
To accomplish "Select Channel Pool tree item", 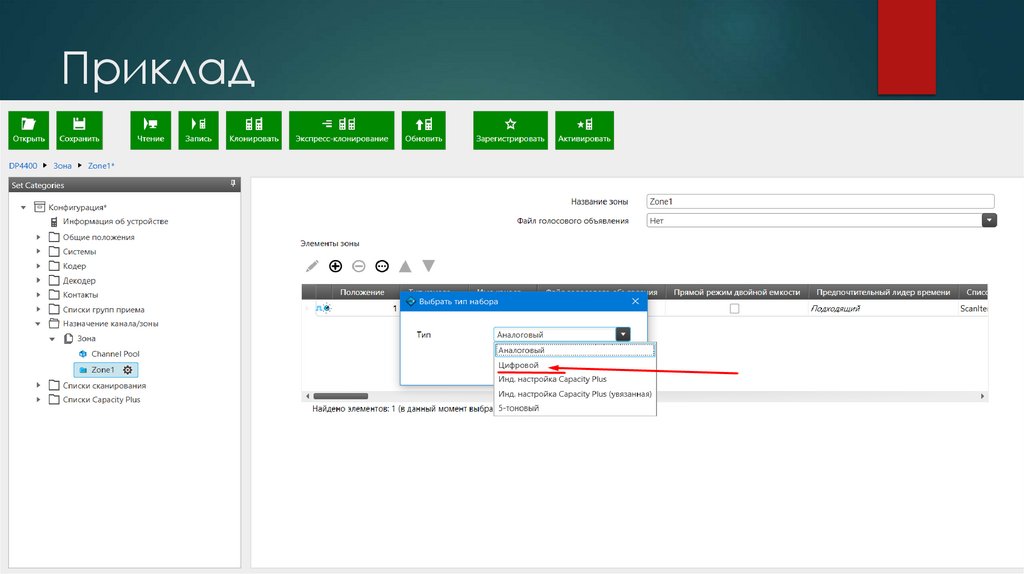I will pos(115,354).
